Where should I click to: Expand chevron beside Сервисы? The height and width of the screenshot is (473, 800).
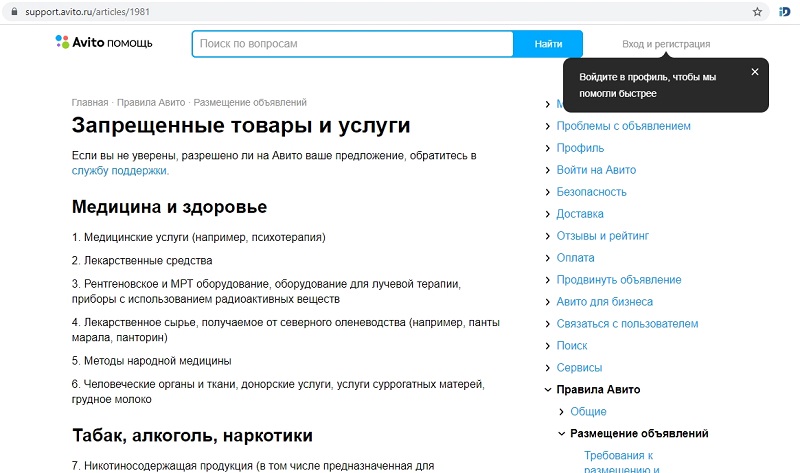click(547, 368)
